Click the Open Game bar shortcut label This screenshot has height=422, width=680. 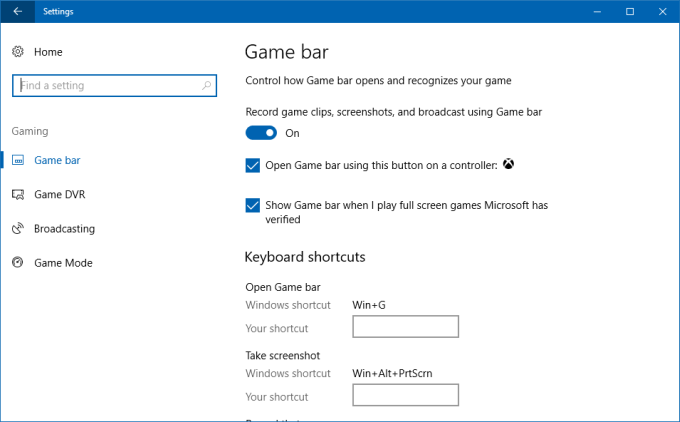click(283, 287)
